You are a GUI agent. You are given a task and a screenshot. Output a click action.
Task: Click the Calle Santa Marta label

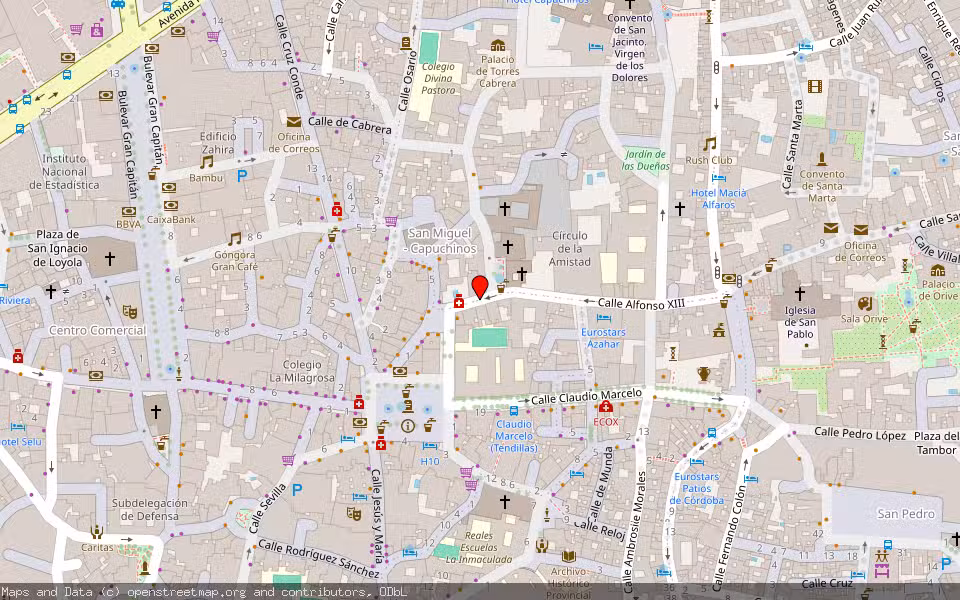click(792, 144)
